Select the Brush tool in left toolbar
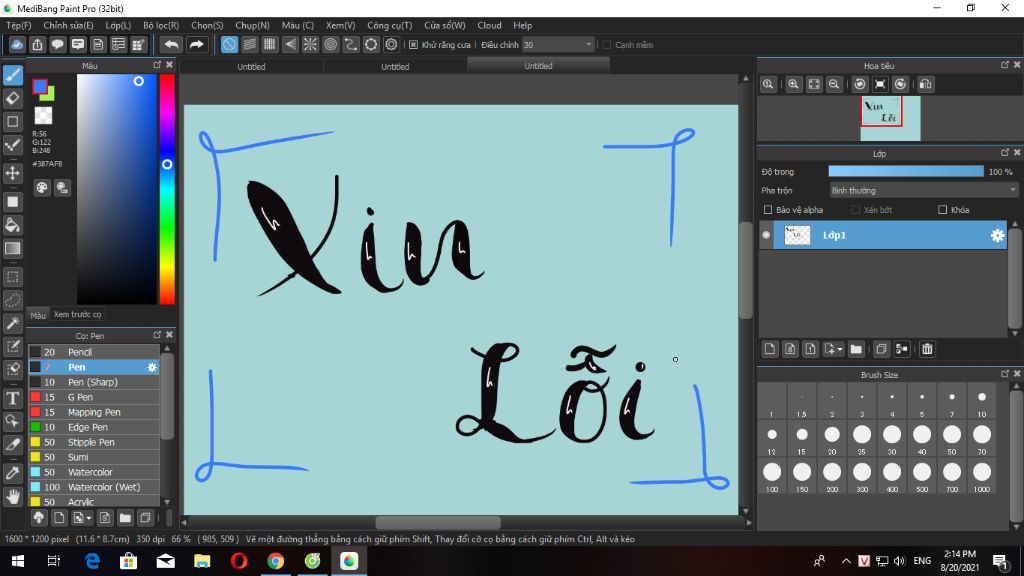Image resolution: width=1024 pixels, height=576 pixels. pos(13,75)
